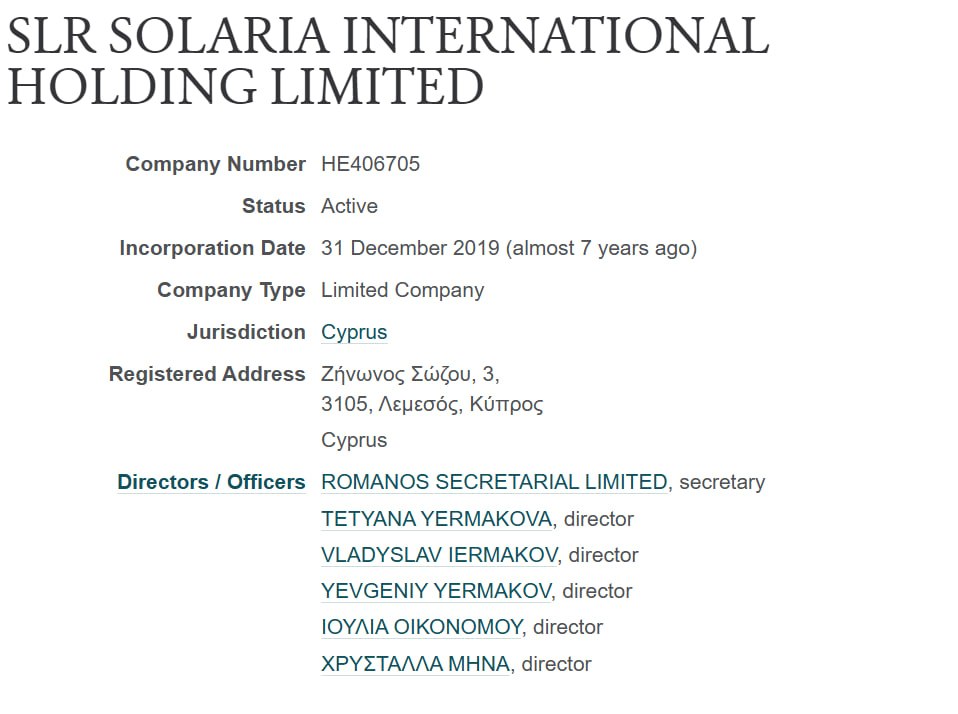The width and height of the screenshot is (958, 714).
Task: Click the company number HE406705
Action: click(x=370, y=164)
